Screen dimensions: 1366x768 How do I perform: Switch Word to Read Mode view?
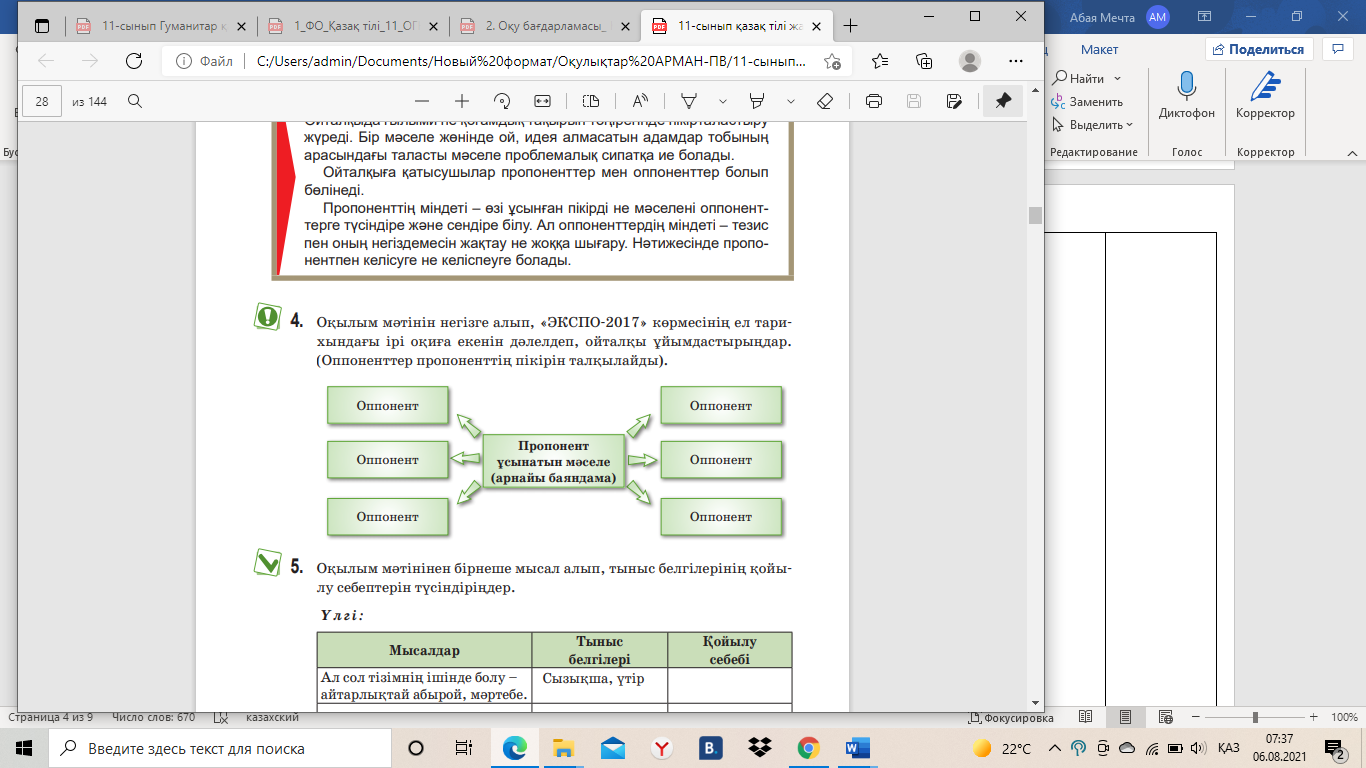point(1086,718)
